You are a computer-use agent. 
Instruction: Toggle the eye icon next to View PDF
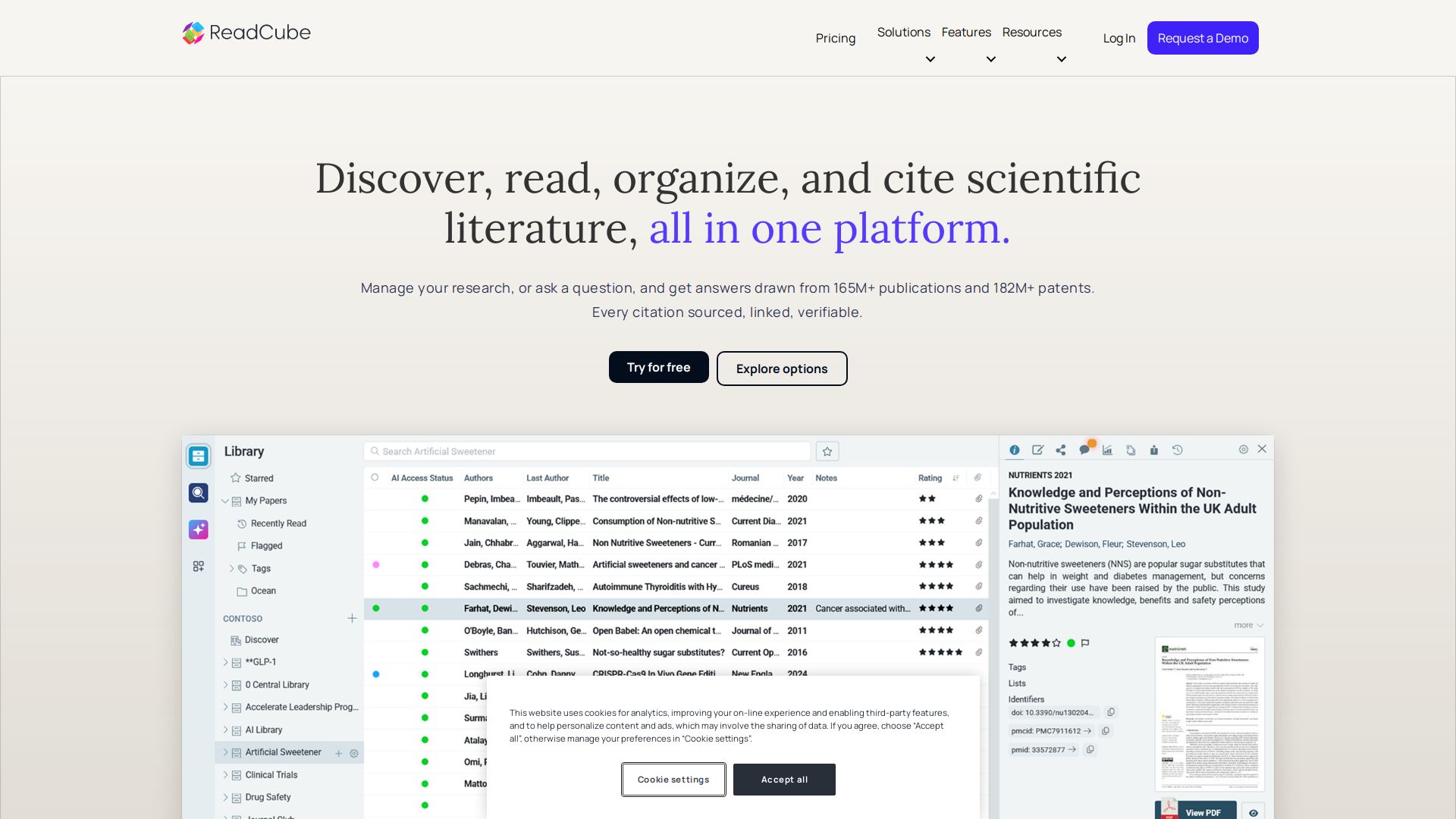(x=1254, y=812)
